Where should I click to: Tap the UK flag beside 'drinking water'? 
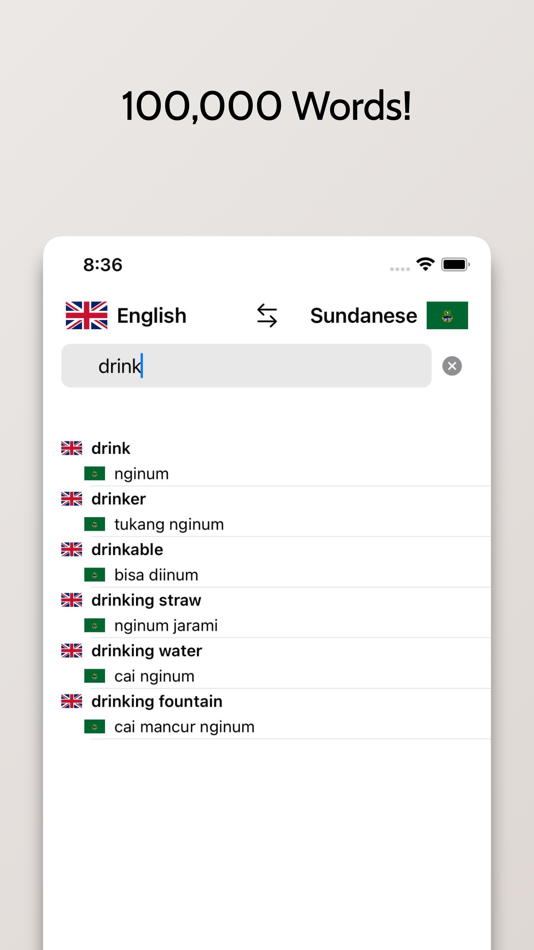(x=72, y=651)
